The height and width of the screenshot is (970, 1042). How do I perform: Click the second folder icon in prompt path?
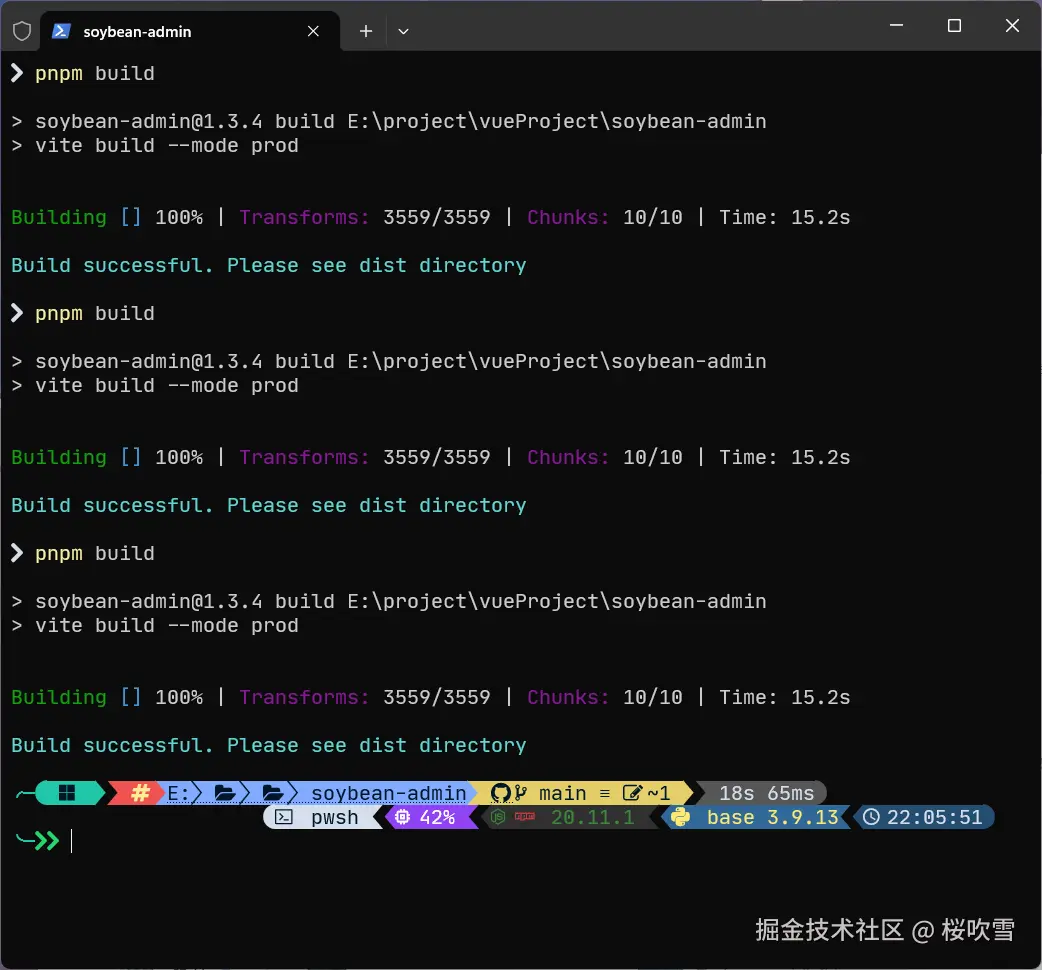pos(273,793)
